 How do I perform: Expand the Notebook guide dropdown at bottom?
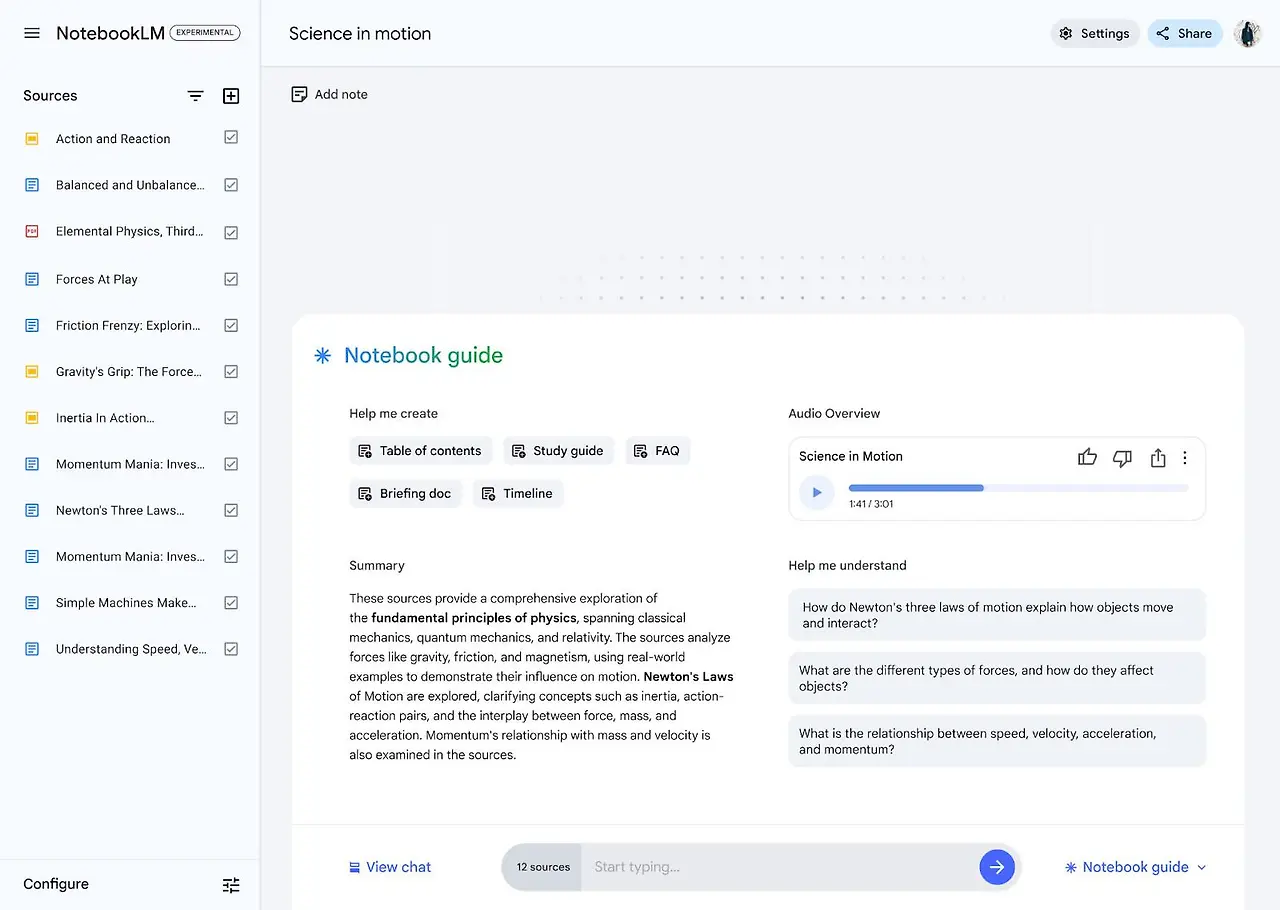point(1136,867)
